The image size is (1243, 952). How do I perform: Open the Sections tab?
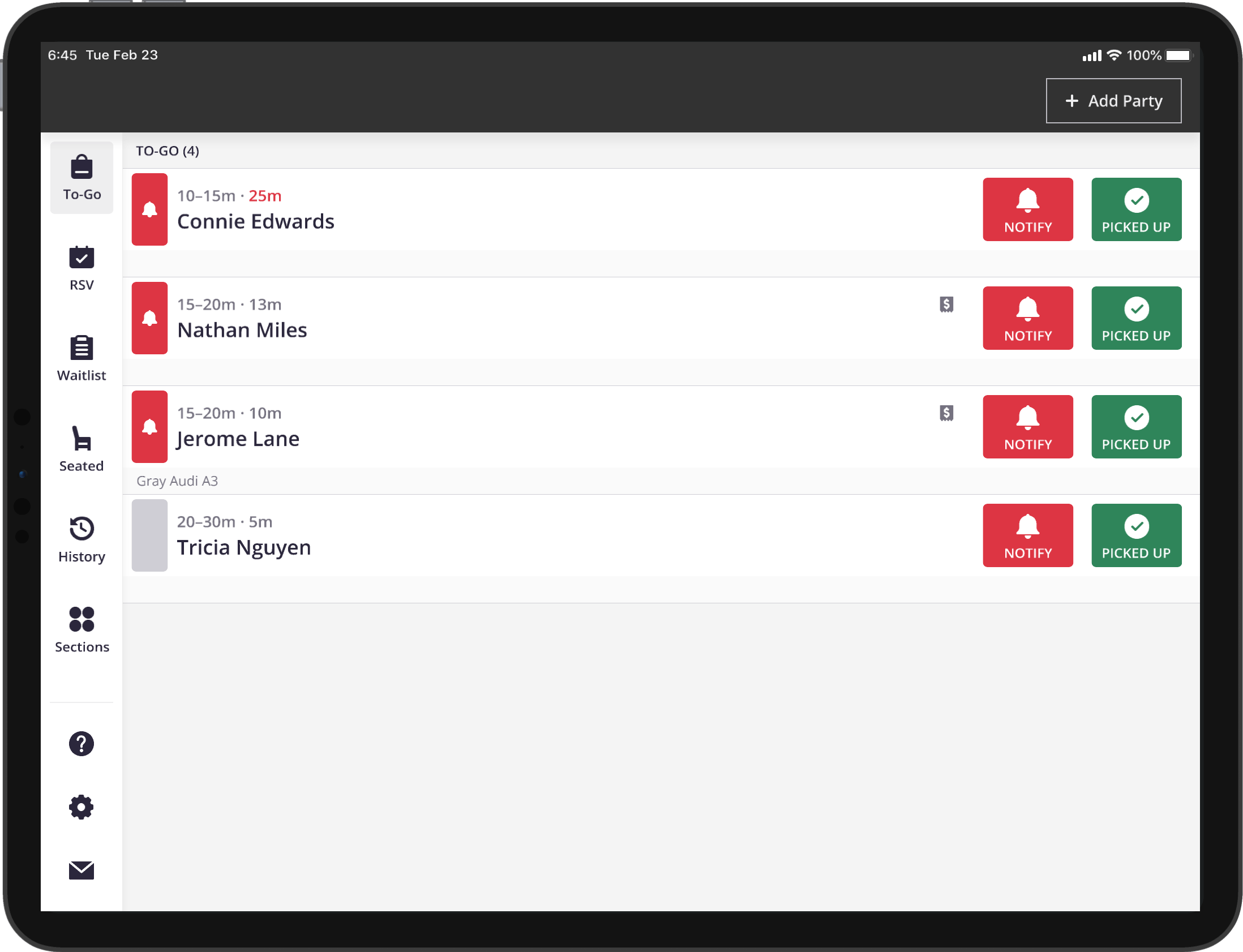(x=82, y=630)
